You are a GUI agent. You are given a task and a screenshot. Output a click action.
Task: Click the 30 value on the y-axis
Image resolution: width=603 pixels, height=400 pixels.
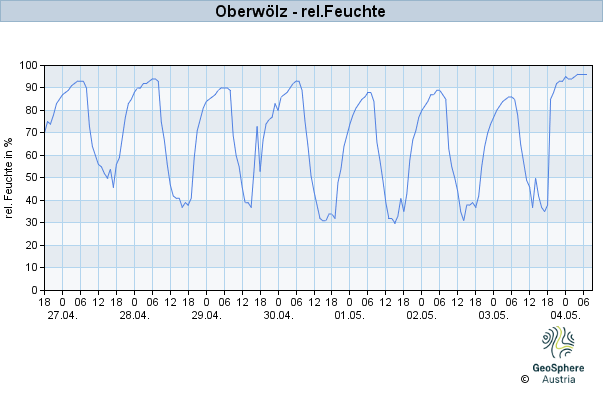[32, 223]
